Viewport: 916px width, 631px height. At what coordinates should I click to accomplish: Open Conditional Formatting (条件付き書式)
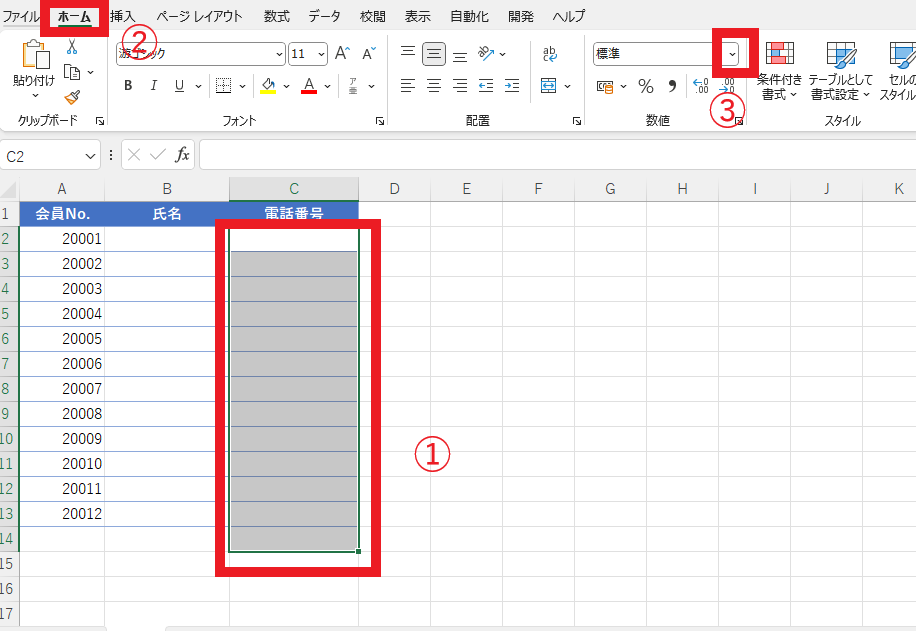tap(779, 70)
